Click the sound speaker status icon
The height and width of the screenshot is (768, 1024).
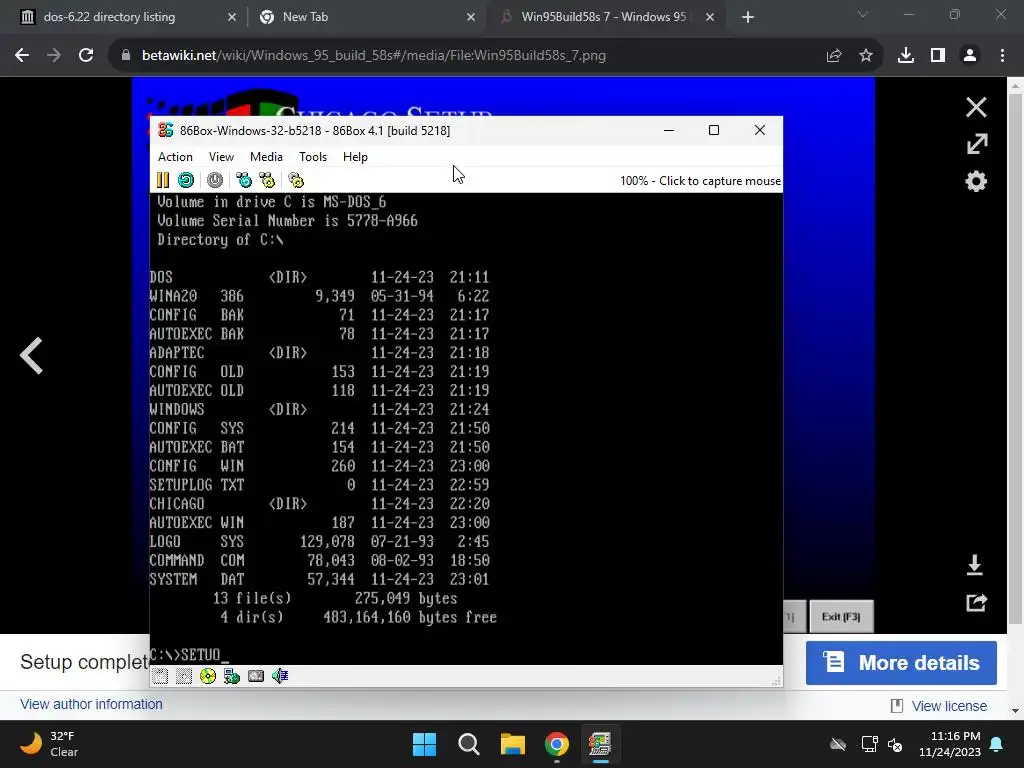[x=280, y=677]
